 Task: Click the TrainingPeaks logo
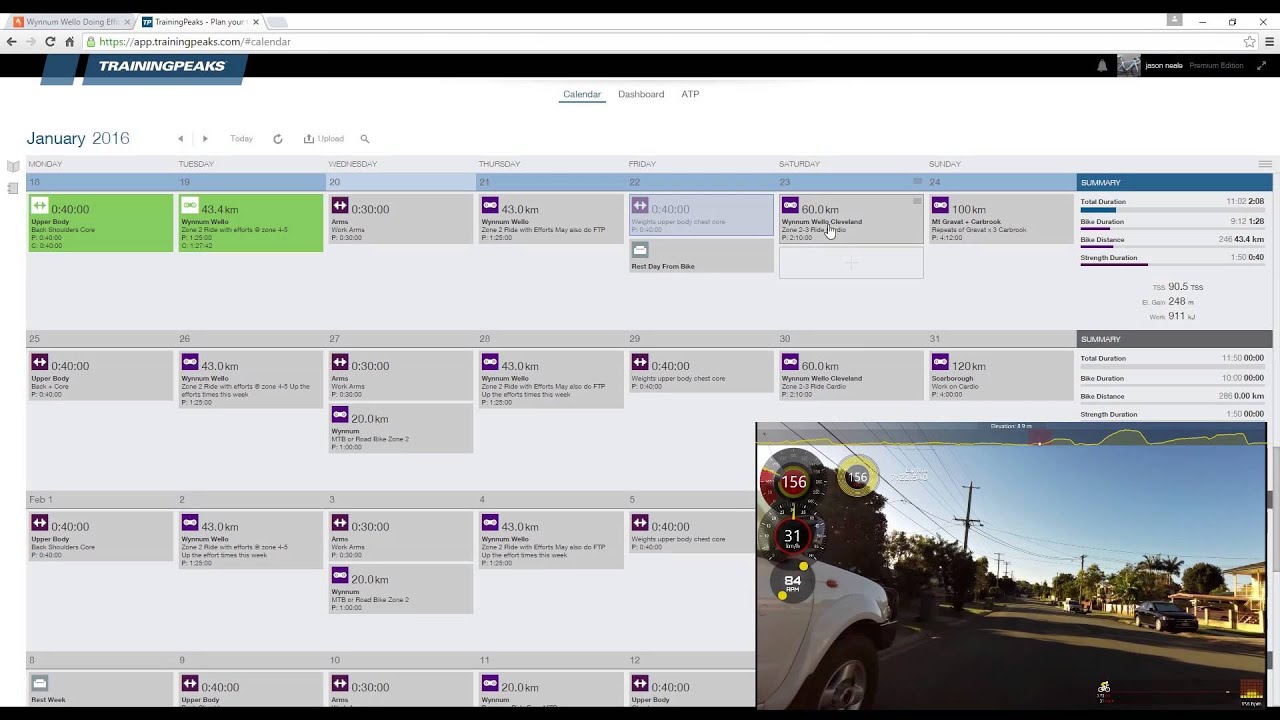(x=162, y=66)
